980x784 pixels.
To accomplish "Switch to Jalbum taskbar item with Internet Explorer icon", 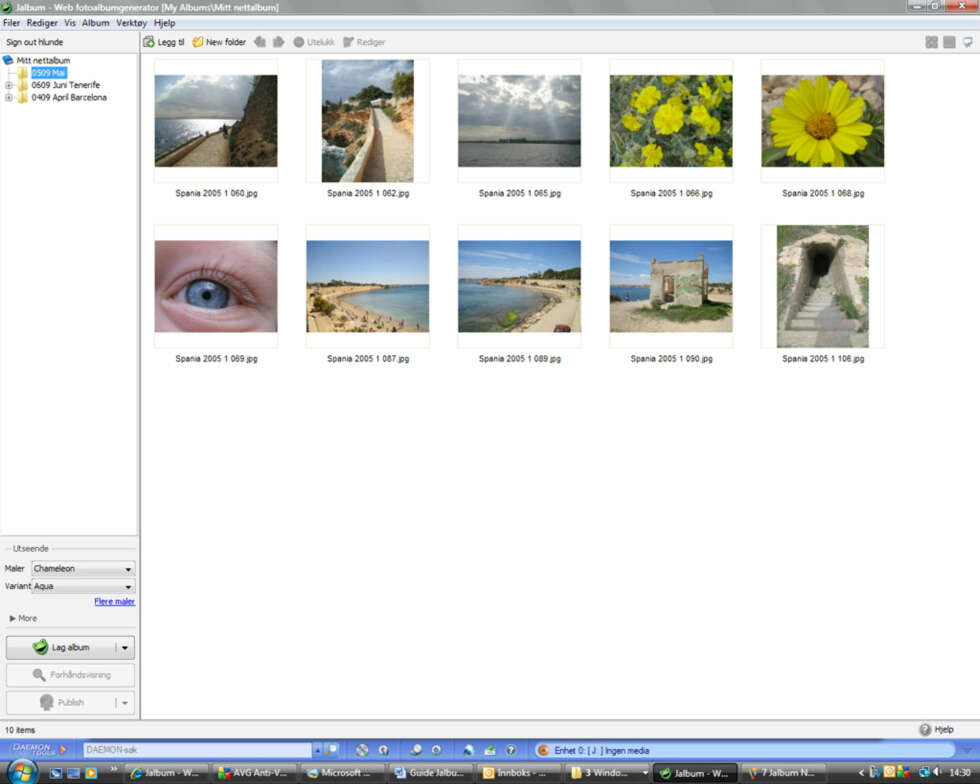I will (x=164, y=773).
